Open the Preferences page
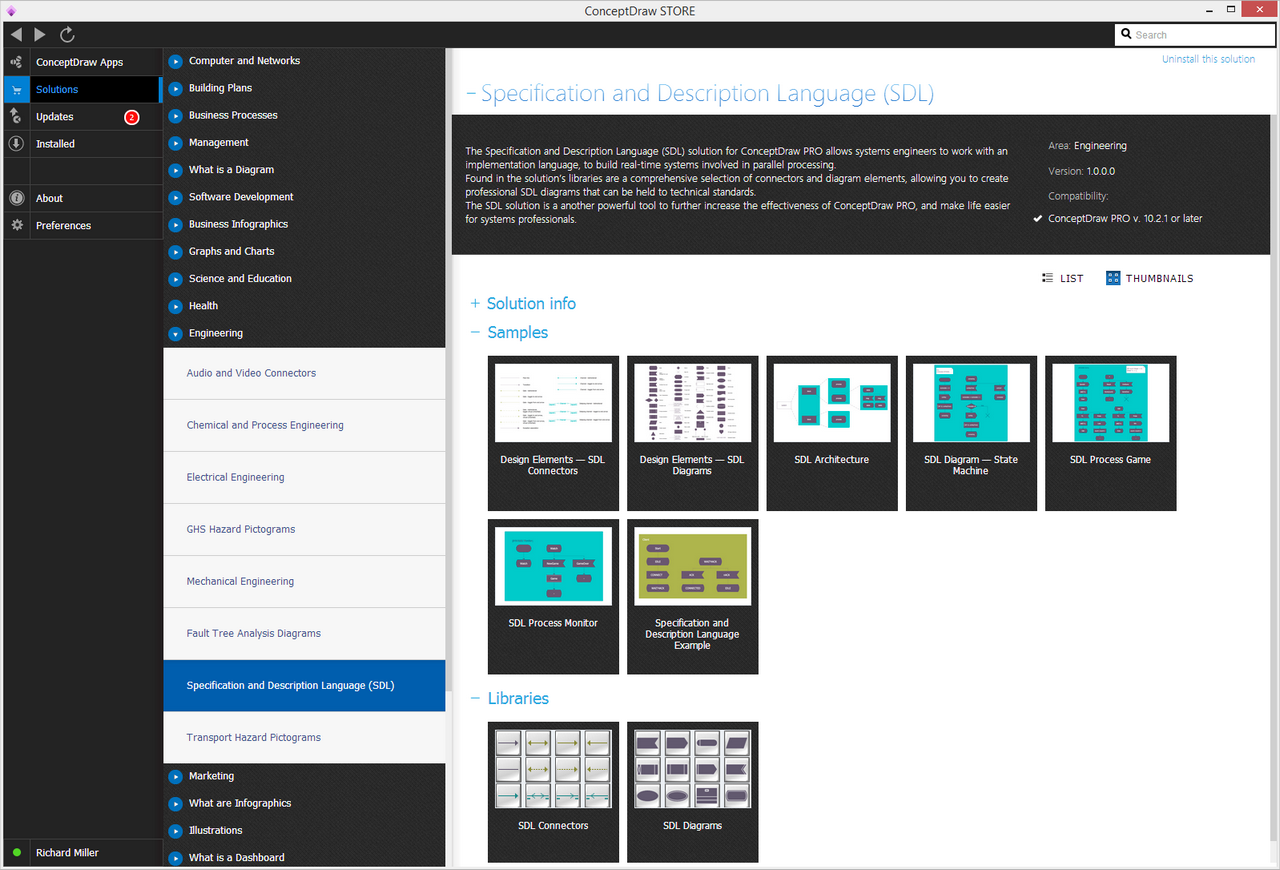The width and height of the screenshot is (1280, 870). click(x=82, y=225)
